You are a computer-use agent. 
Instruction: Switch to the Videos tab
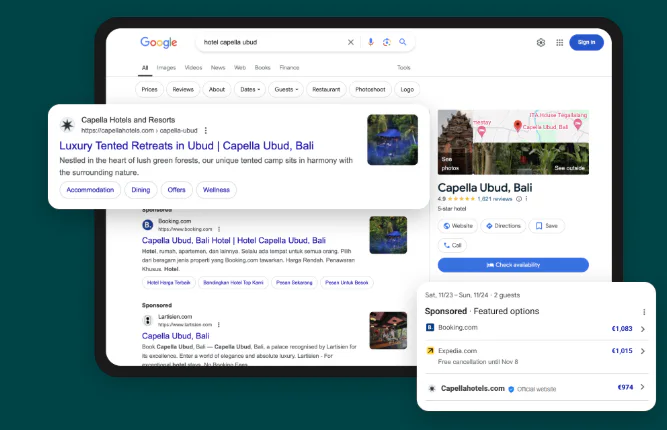[193, 68]
